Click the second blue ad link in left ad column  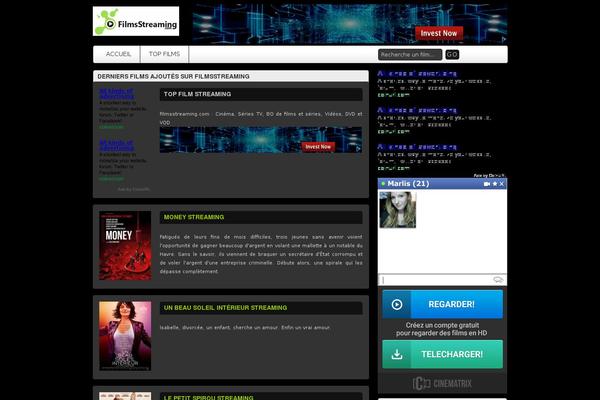click(116, 145)
